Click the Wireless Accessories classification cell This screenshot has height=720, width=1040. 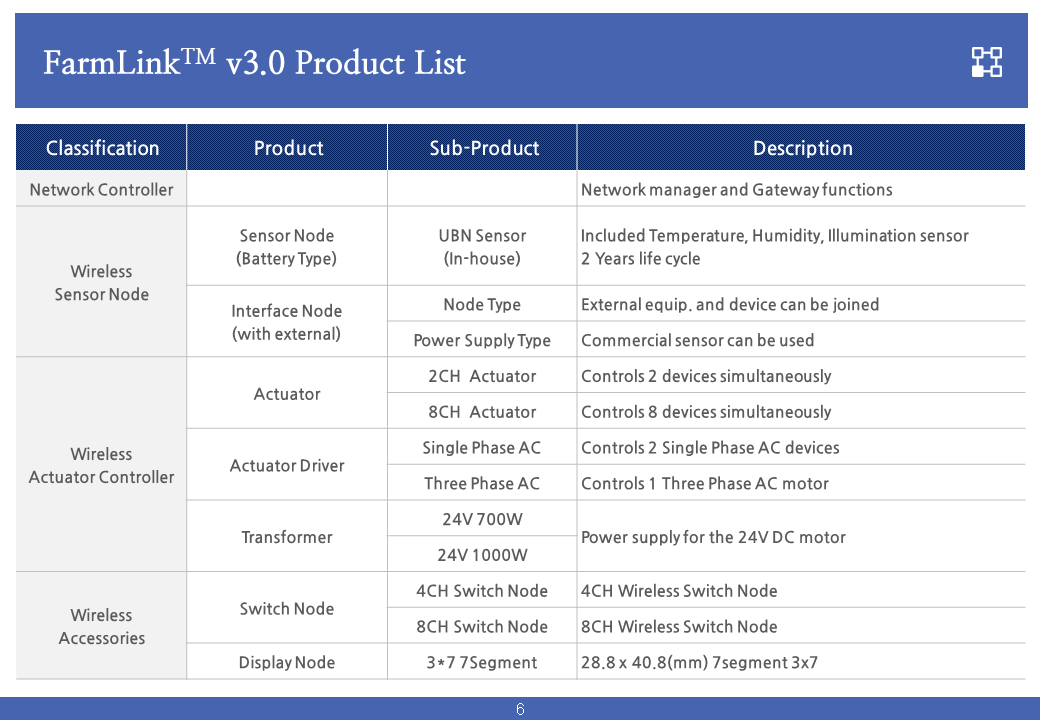click(101, 627)
